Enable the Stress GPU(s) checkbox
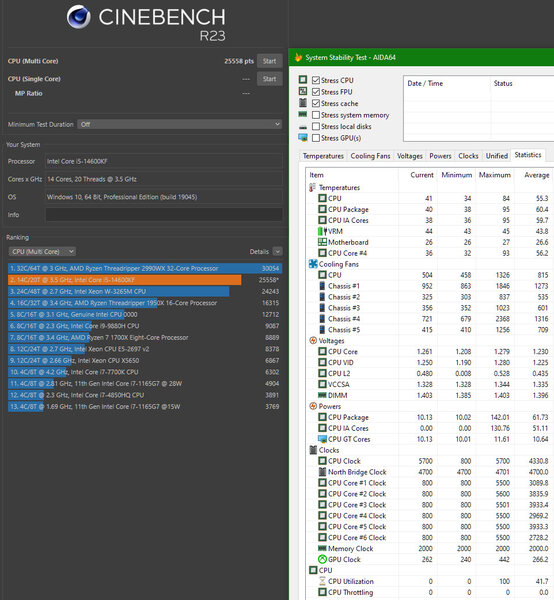Image resolution: width=554 pixels, height=600 pixels. (316, 138)
